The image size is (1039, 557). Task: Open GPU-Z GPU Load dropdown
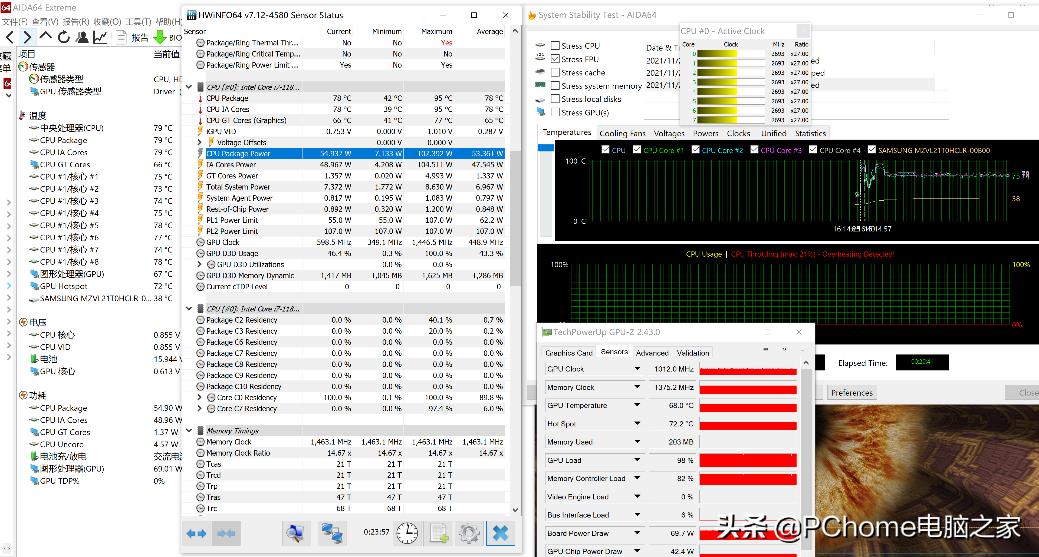(637, 460)
